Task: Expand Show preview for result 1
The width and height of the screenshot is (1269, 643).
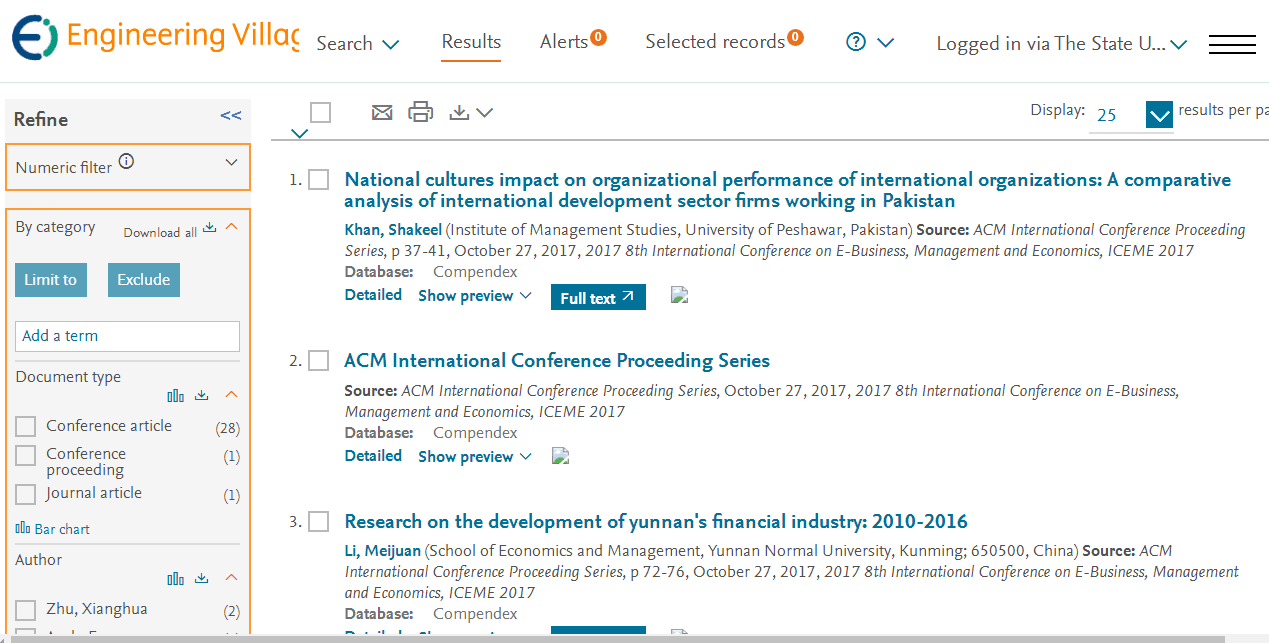Action: [475, 296]
